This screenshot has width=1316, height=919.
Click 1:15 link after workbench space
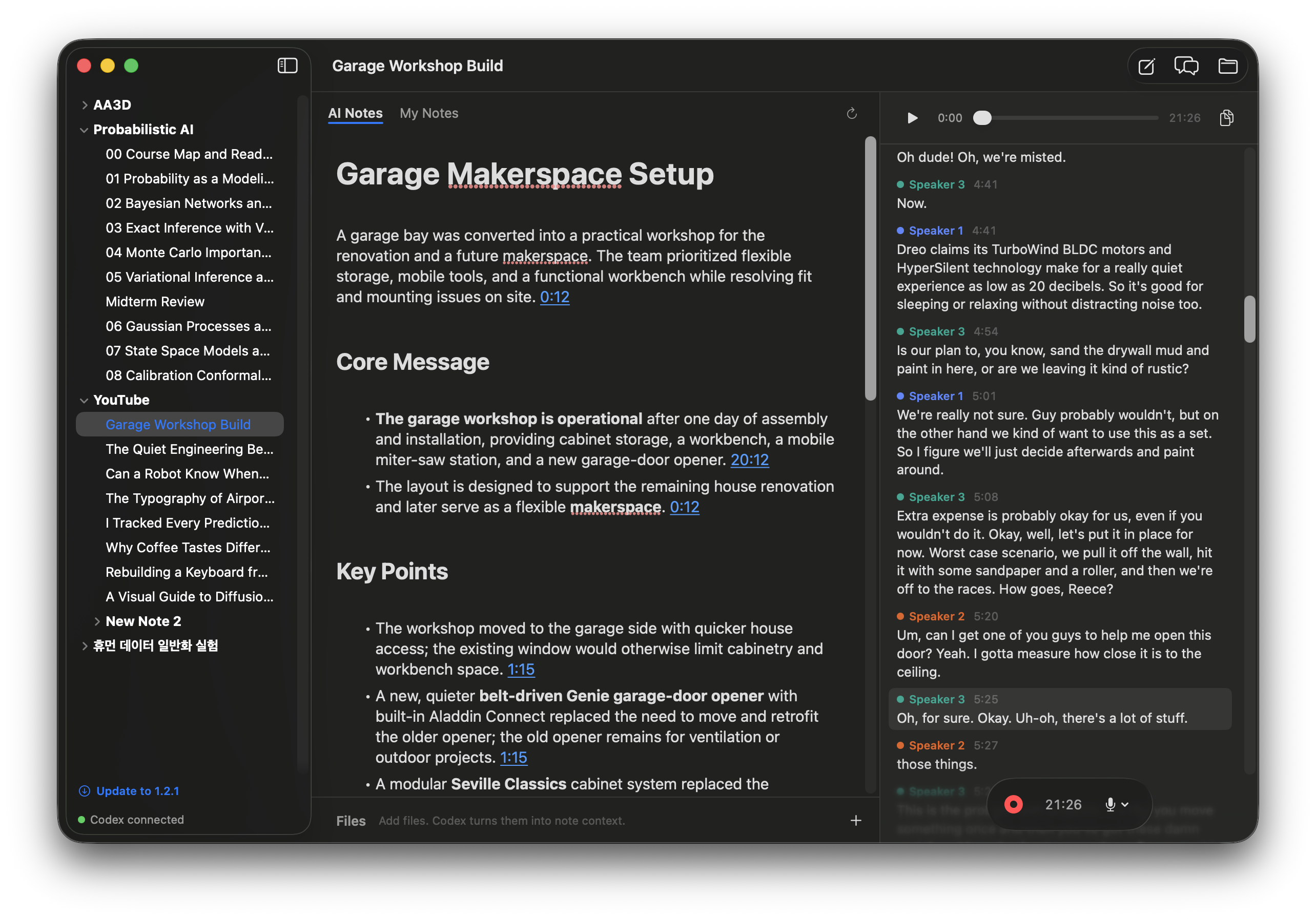point(521,669)
